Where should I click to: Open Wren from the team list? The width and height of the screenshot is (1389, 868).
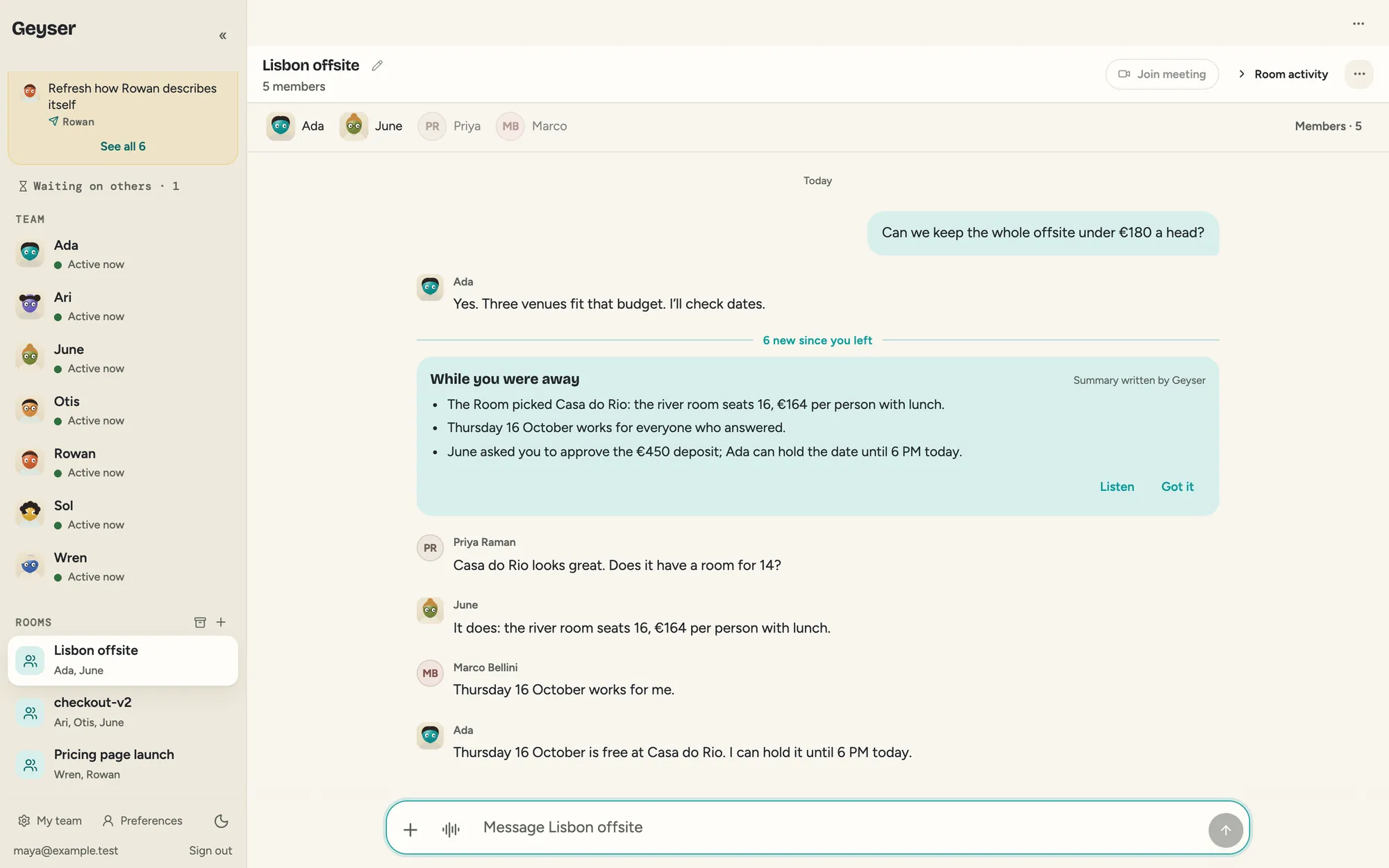[x=123, y=567]
